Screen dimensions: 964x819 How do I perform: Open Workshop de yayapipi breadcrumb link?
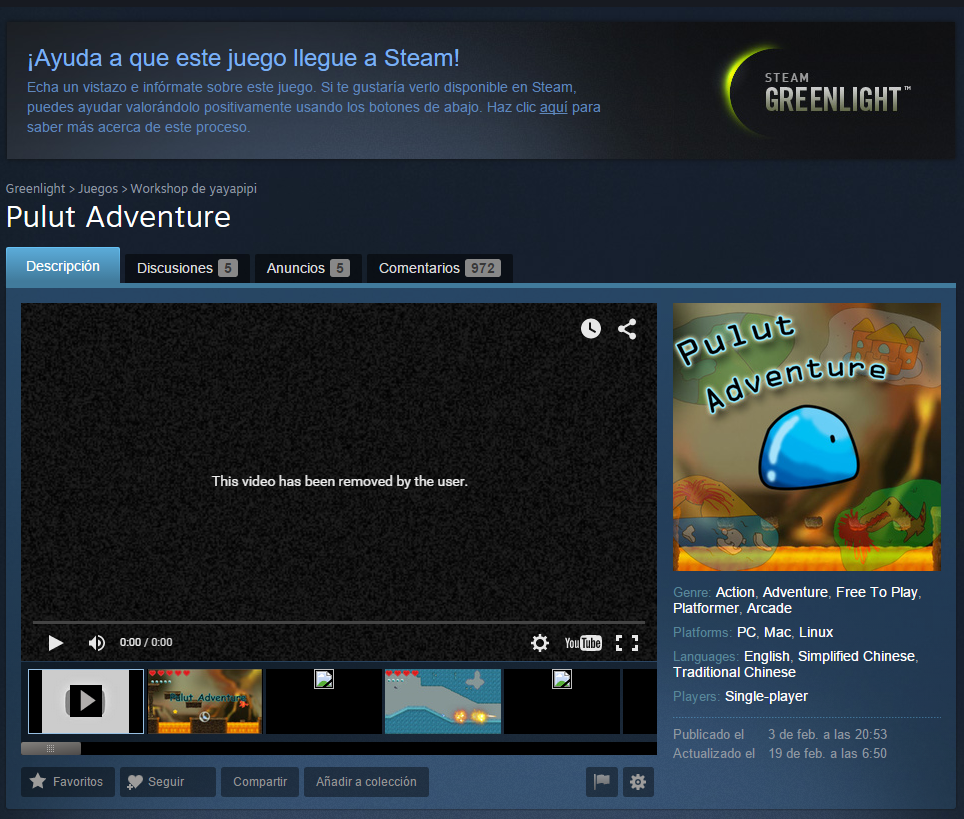[x=194, y=189]
